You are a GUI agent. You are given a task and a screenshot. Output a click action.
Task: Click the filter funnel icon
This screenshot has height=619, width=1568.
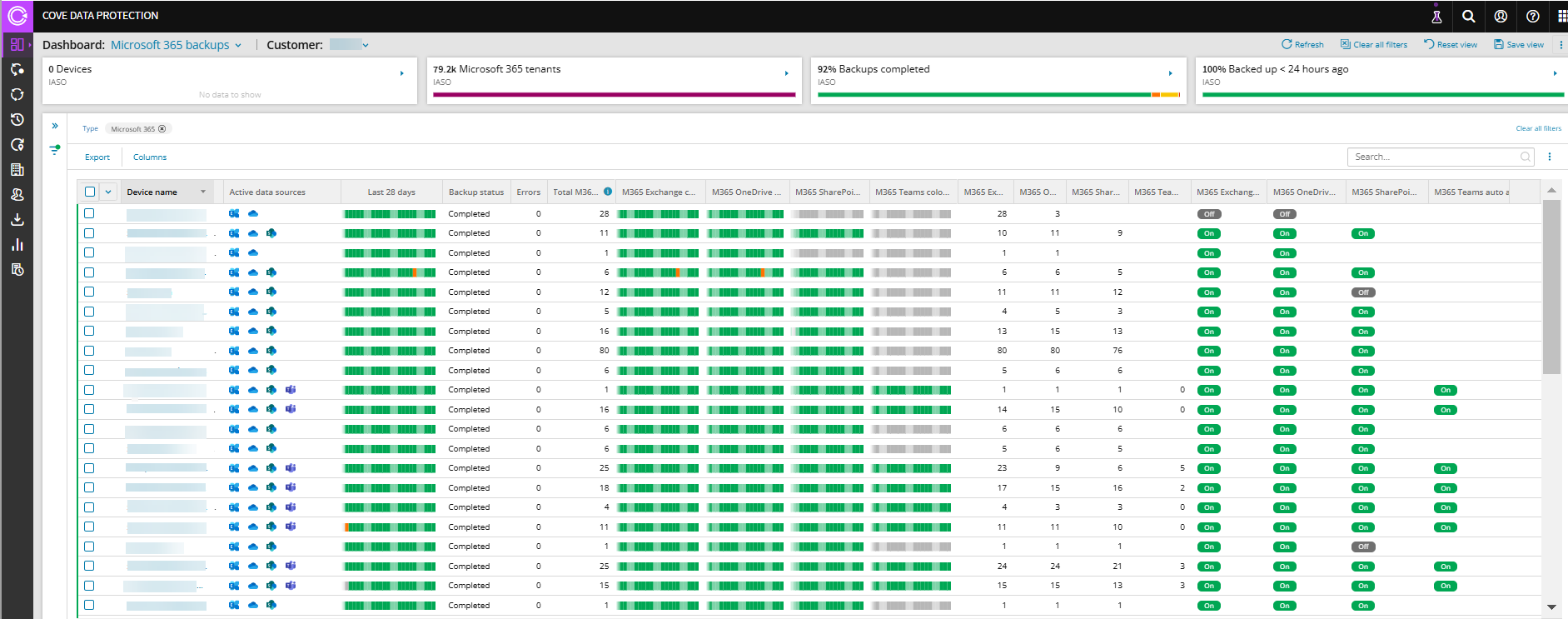click(x=55, y=150)
